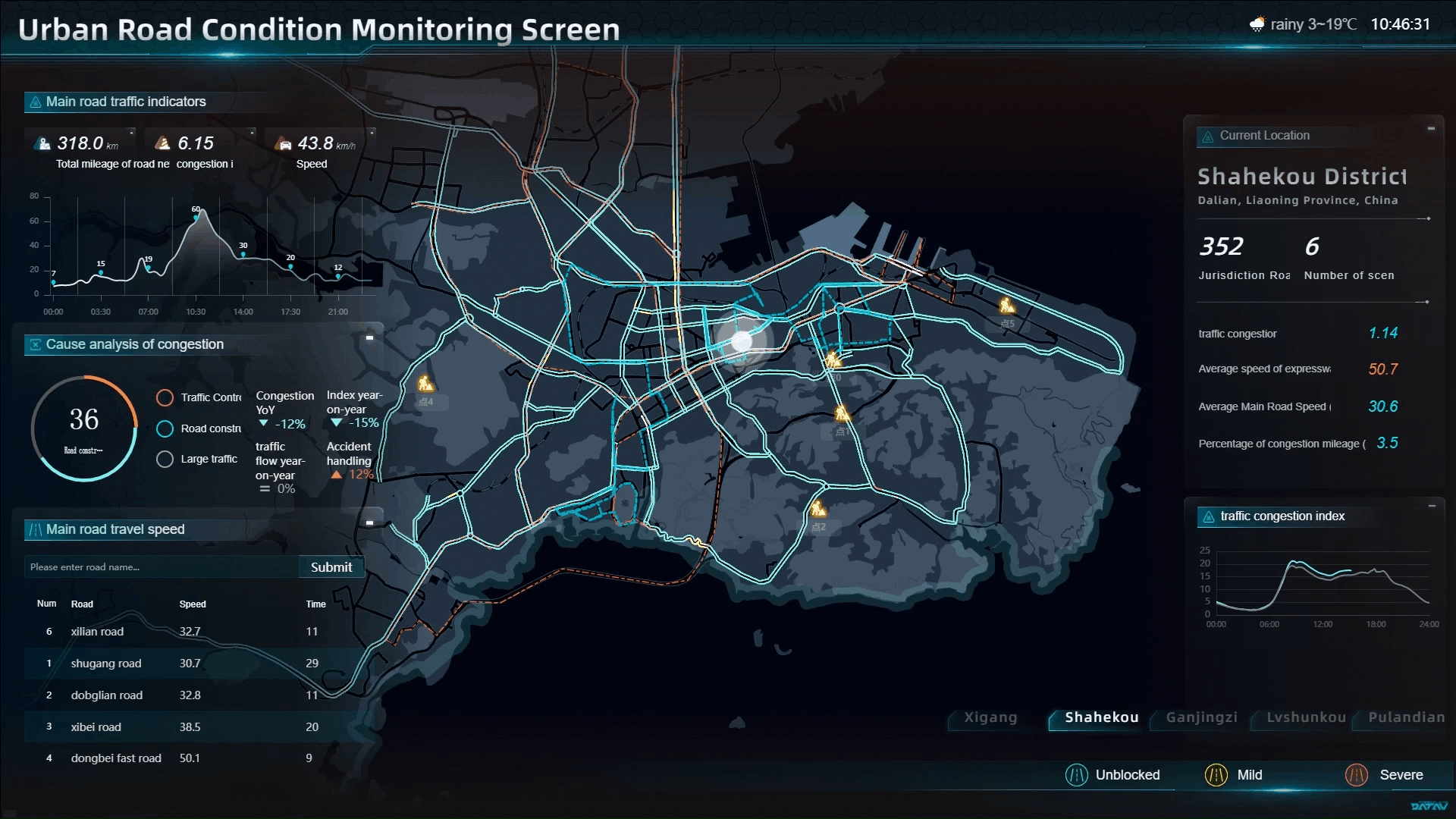Viewport: 1456px width, 819px height.
Task: Switch to the Ganjingzi district tab
Action: 1201,717
